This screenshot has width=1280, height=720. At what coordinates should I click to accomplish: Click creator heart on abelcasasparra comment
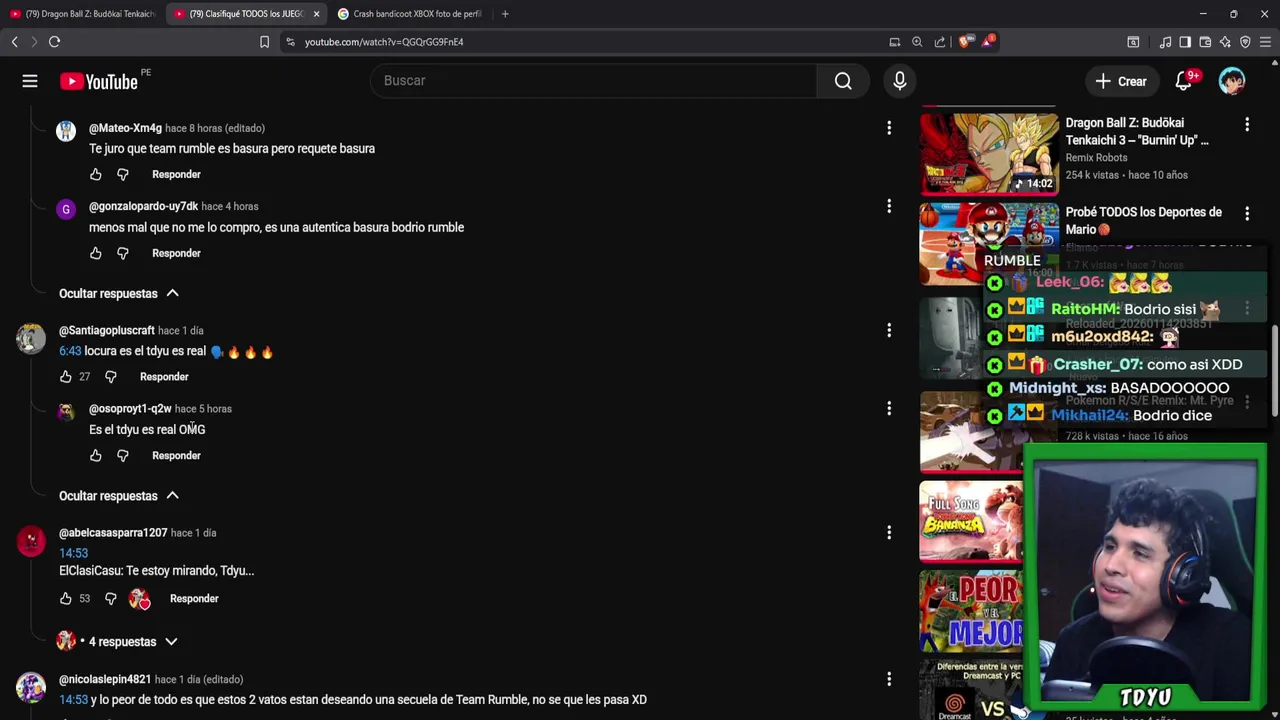(139, 599)
